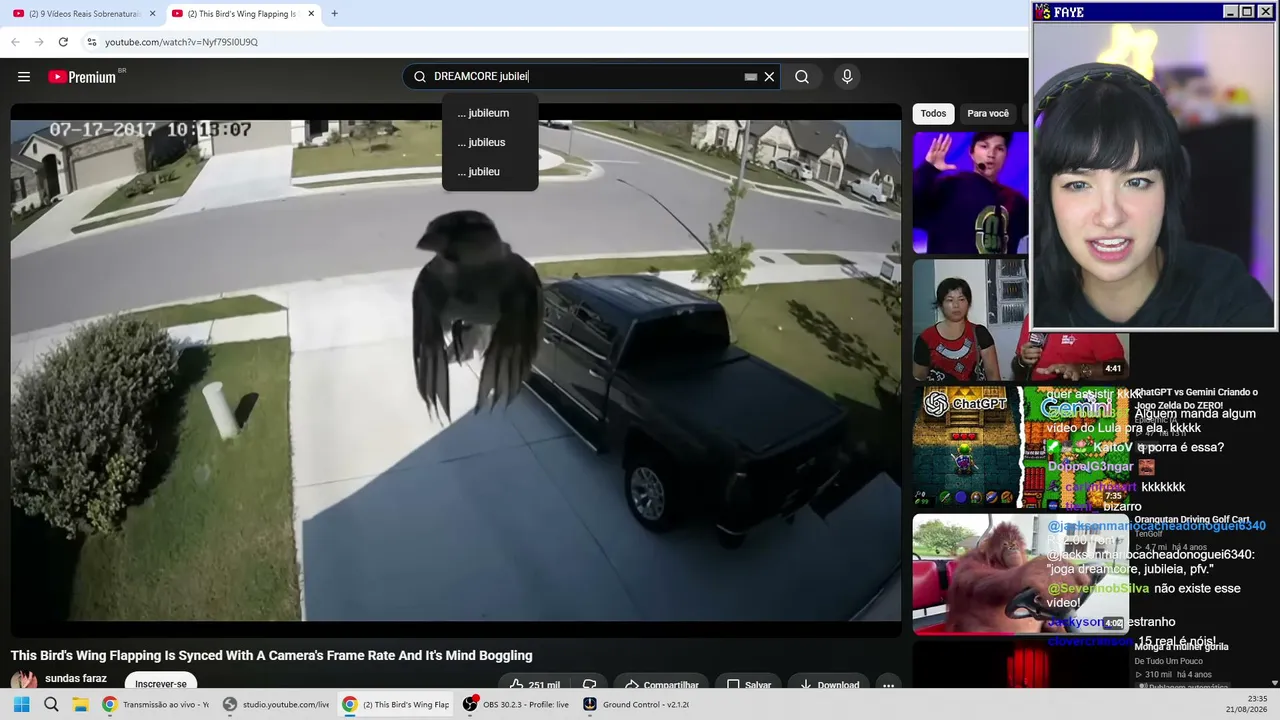Screen dimensions: 1280x720
Task: Select the 'Todos' filter chip
Action: pos(933,114)
